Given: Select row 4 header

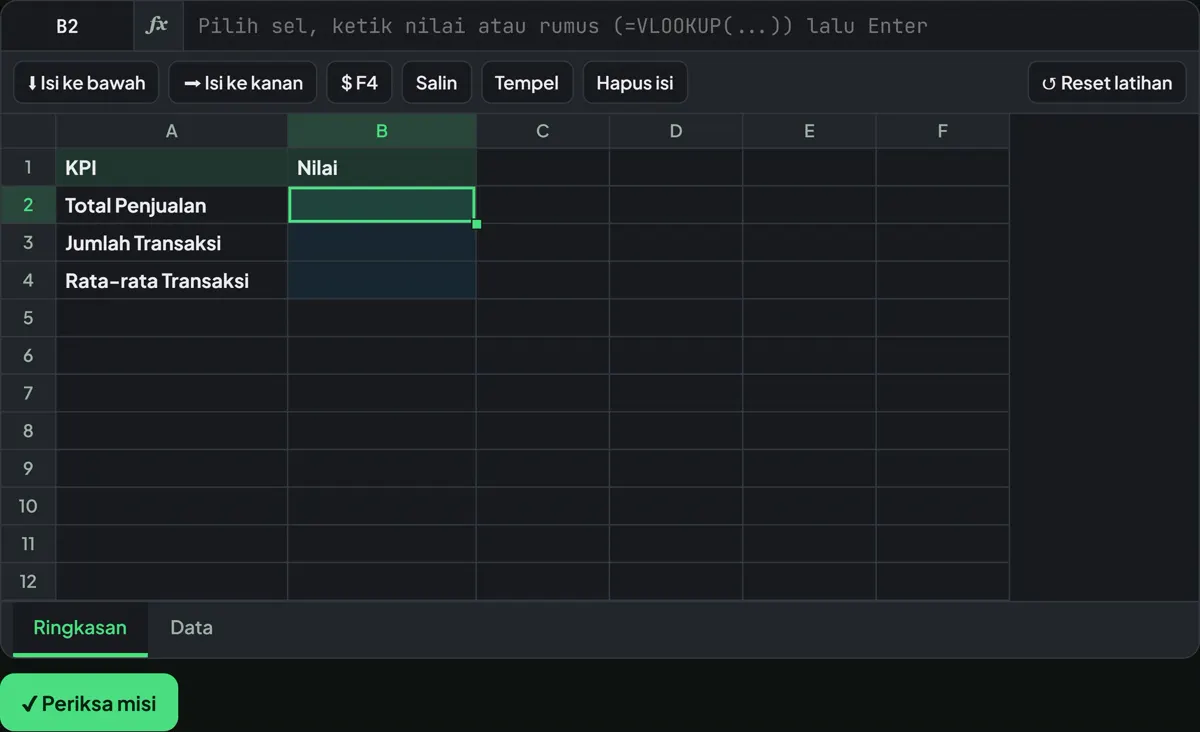Looking at the screenshot, I should 28,280.
